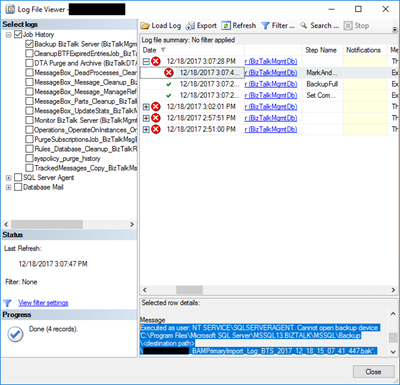
Task: Click log grid horizontal scrollbar thumb
Action: [x=189, y=290]
